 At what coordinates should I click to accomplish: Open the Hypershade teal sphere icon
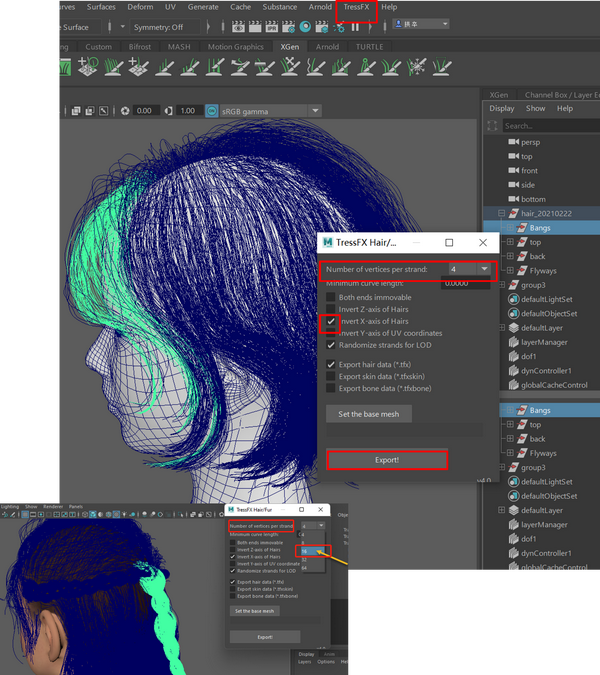[305, 27]
